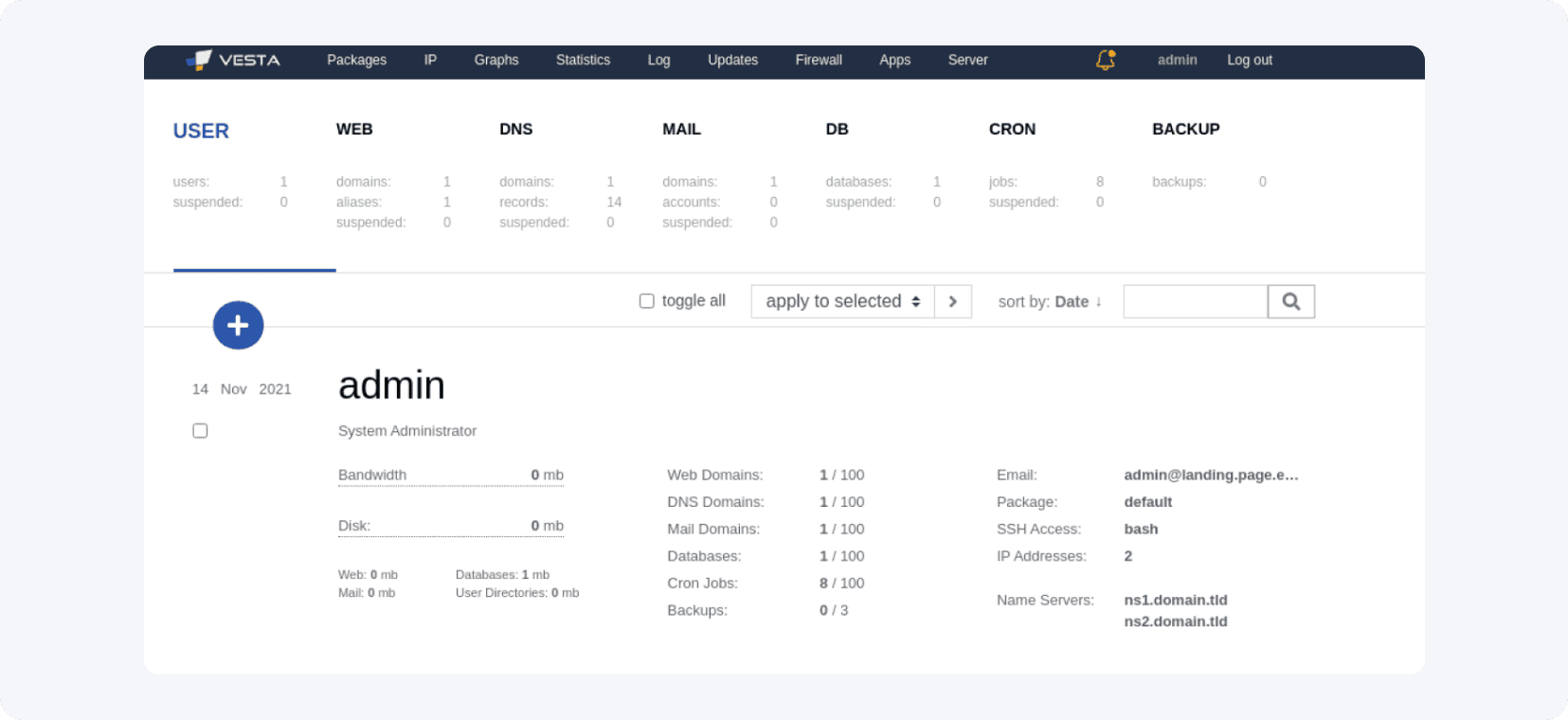
Task: Switch to the WEB tab
Action: pyautogui.click(x=354, y=130)
